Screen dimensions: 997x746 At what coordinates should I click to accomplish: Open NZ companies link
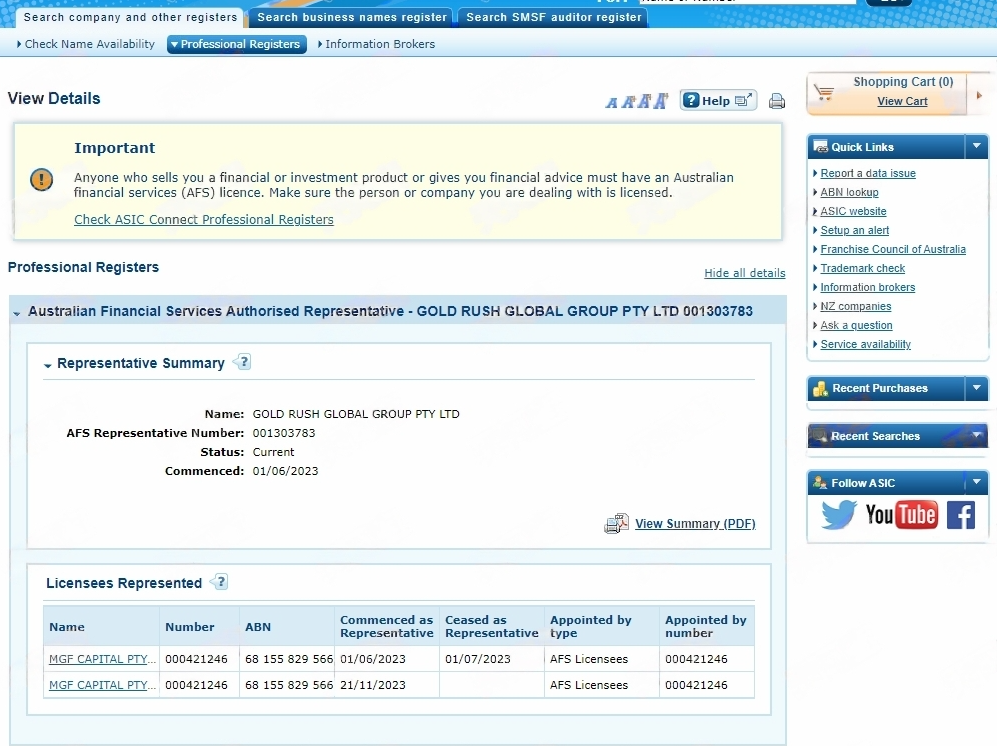[856, 307]
